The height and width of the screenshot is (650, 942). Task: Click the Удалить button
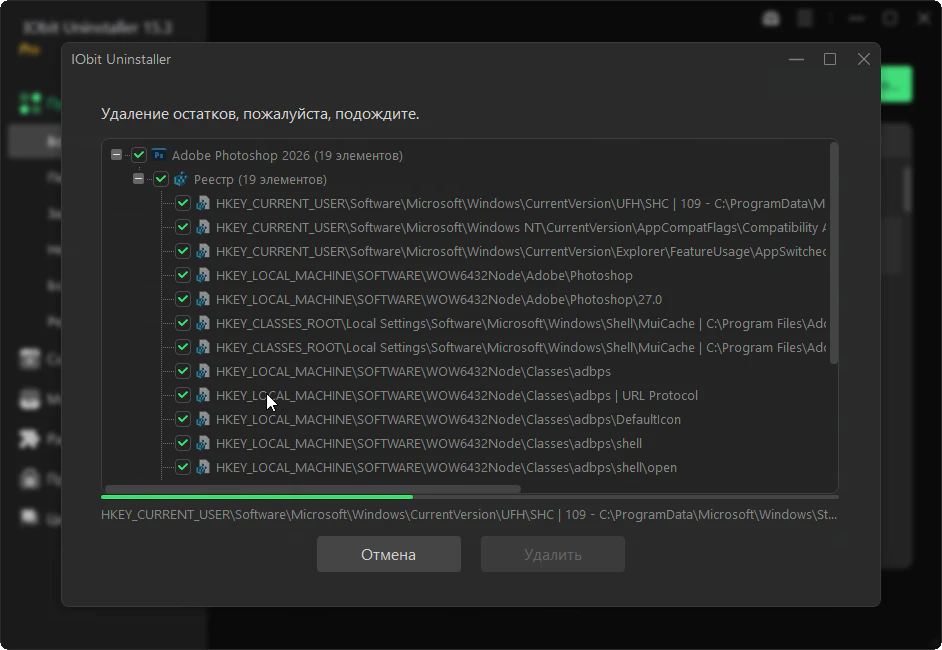(x=552, y=554)
